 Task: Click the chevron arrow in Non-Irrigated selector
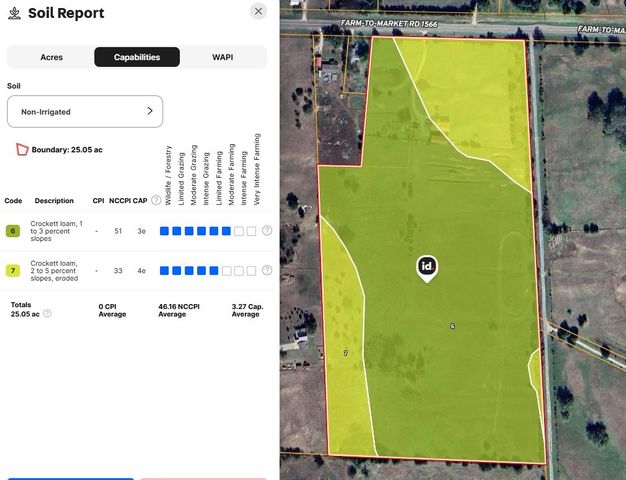150,111
